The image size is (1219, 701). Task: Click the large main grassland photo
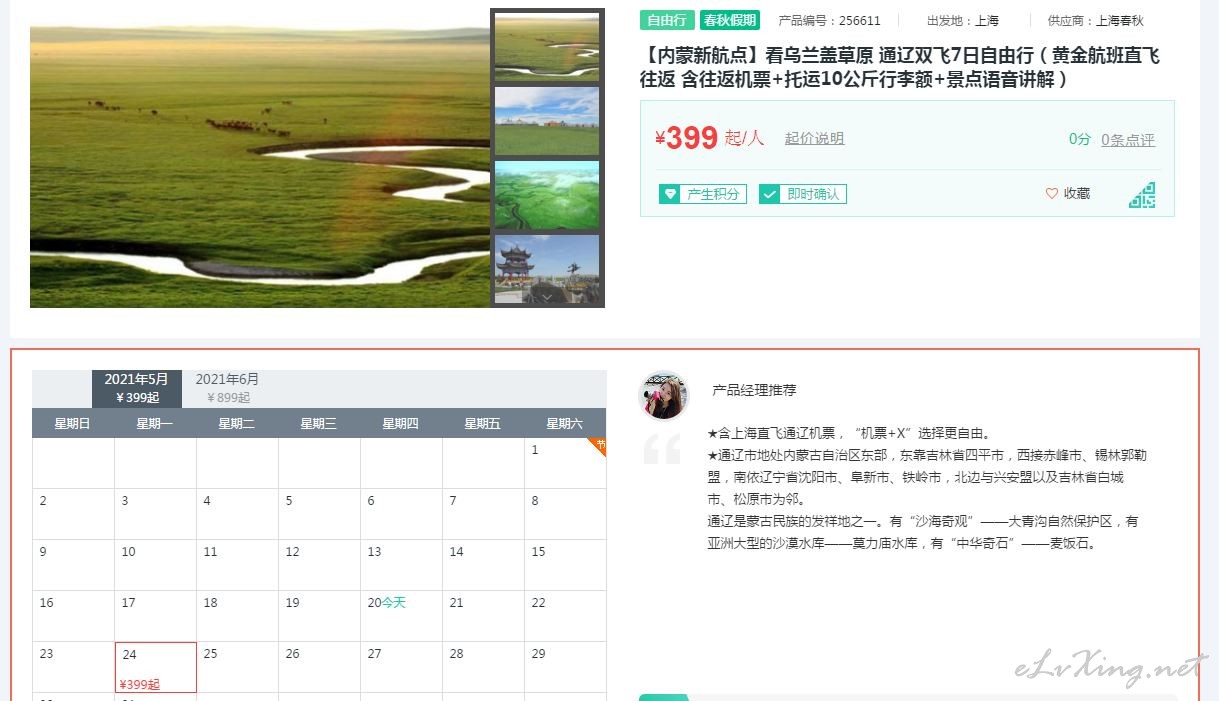pos(260,158)
